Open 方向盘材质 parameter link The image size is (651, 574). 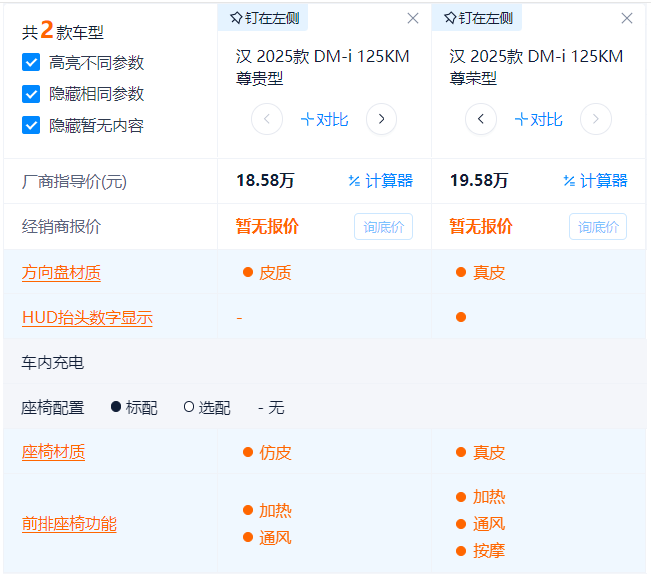coord(61,273)
